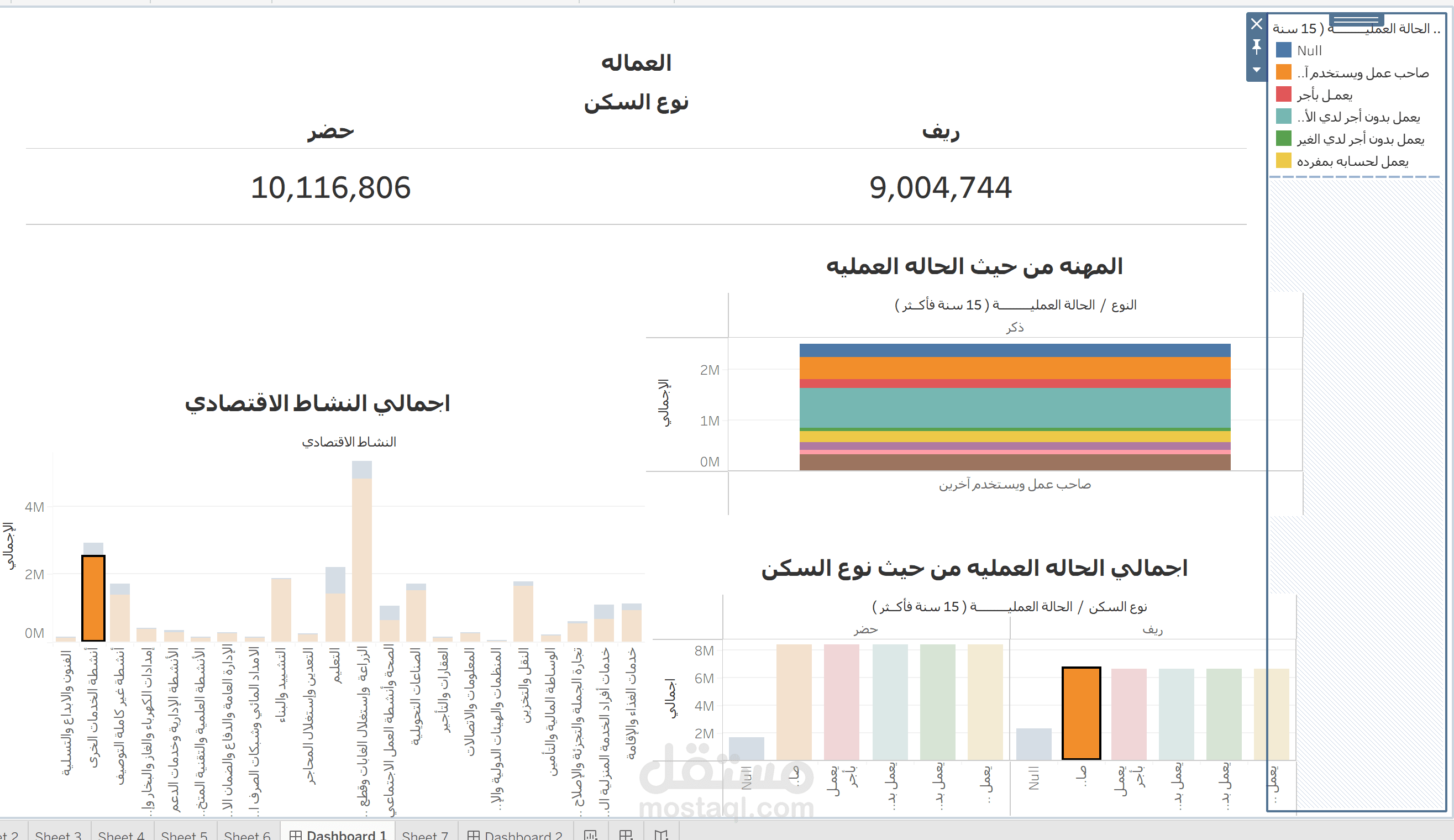This screenshot has width=1454, height=840.
Task: Click the 8M tick on the housing-type chart
Action: [704, 650]
